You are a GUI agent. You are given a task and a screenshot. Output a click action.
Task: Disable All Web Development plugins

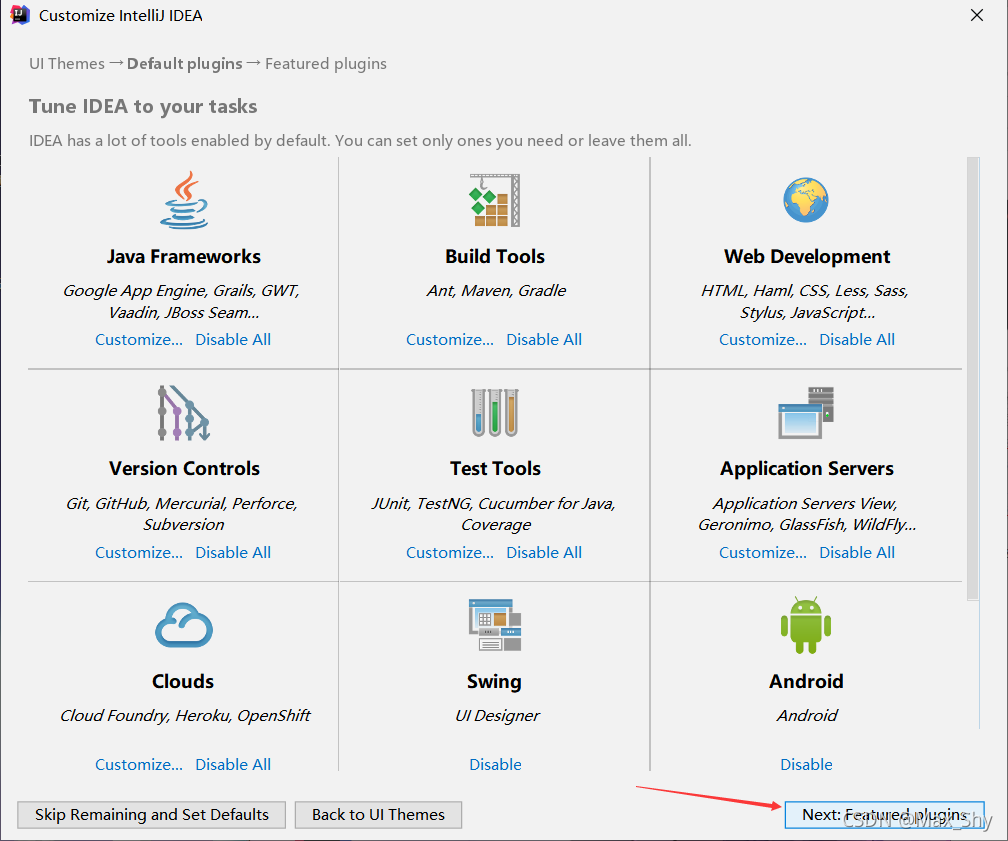pyautogui.click(x=857, y=339)
